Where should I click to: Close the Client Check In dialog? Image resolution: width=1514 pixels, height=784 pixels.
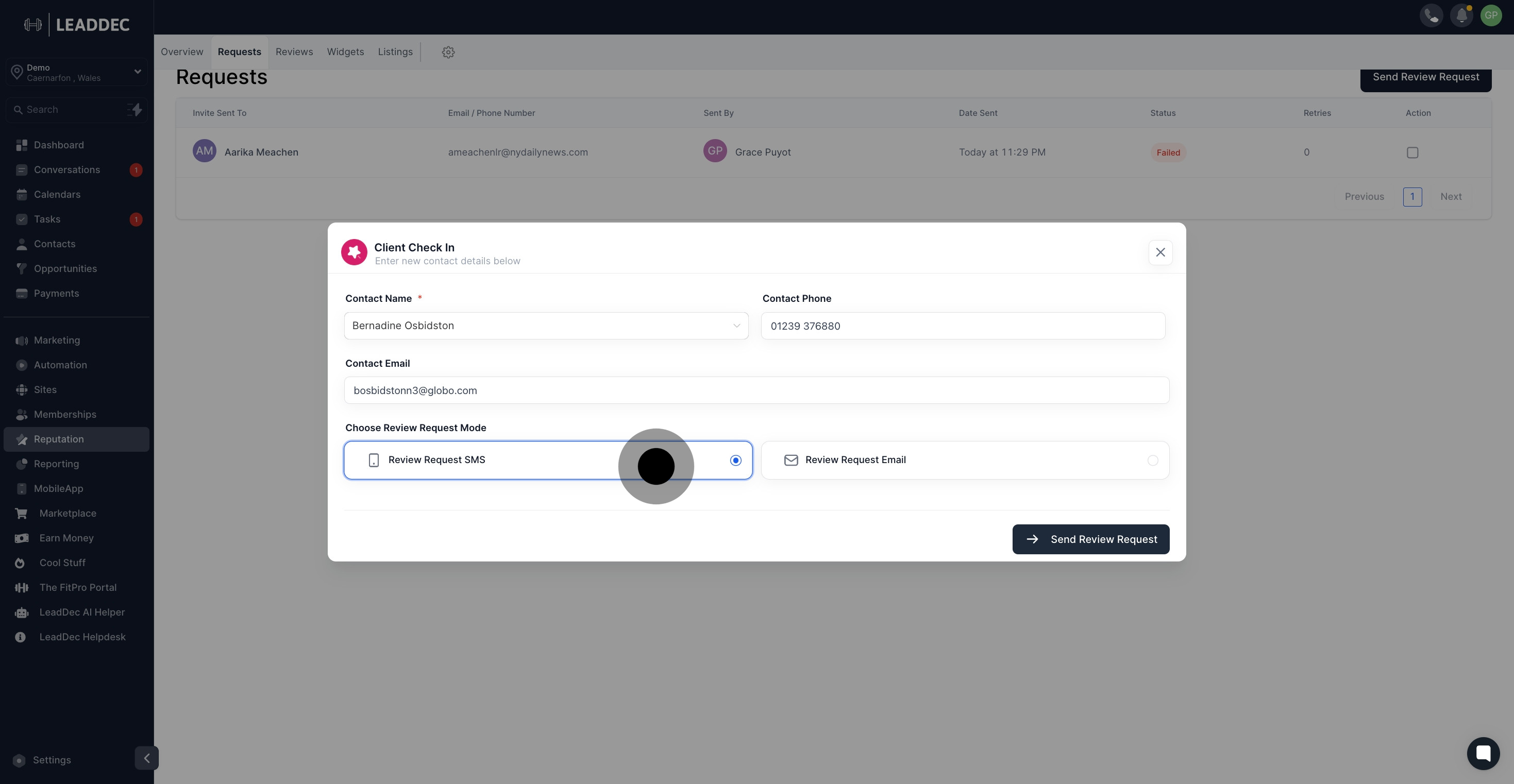1160,252
